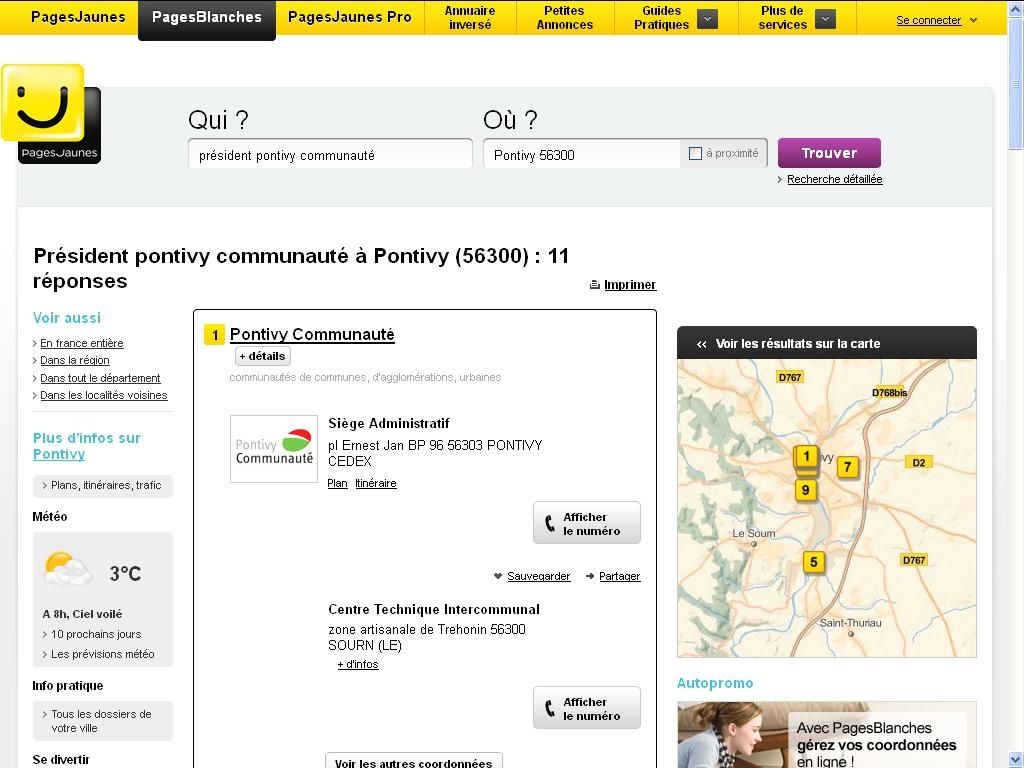Open 'Tous les dossiers de votre ville'
This screenshot has width=1024, height=768.
(101, 721)
